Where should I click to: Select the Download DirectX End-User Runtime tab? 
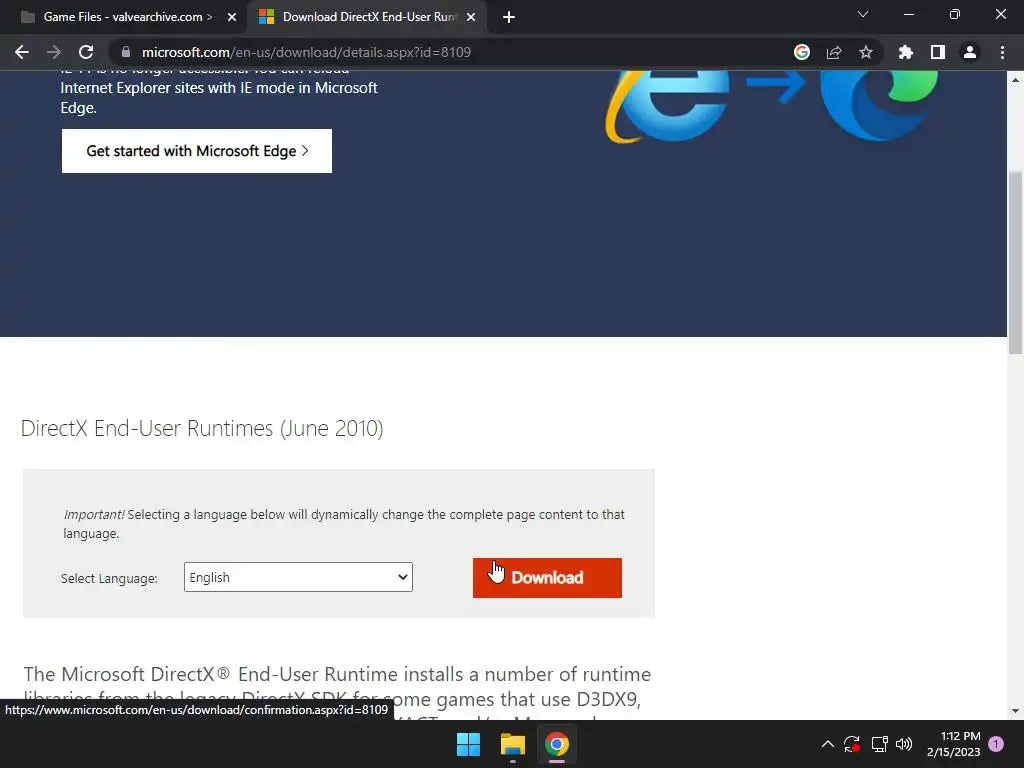[368, 17]
